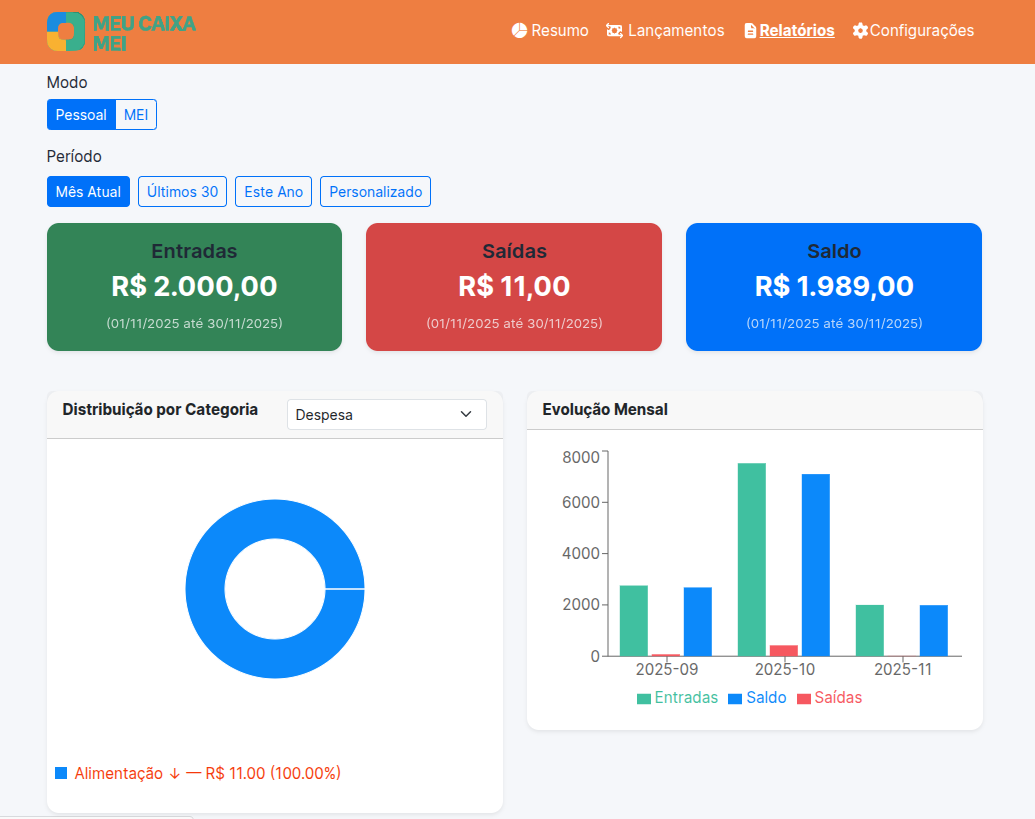Viewport: 1035px width, 819px height.
Task: Click the blue donut chart ring
Action: pyautogui.click(x=205, y=589)
